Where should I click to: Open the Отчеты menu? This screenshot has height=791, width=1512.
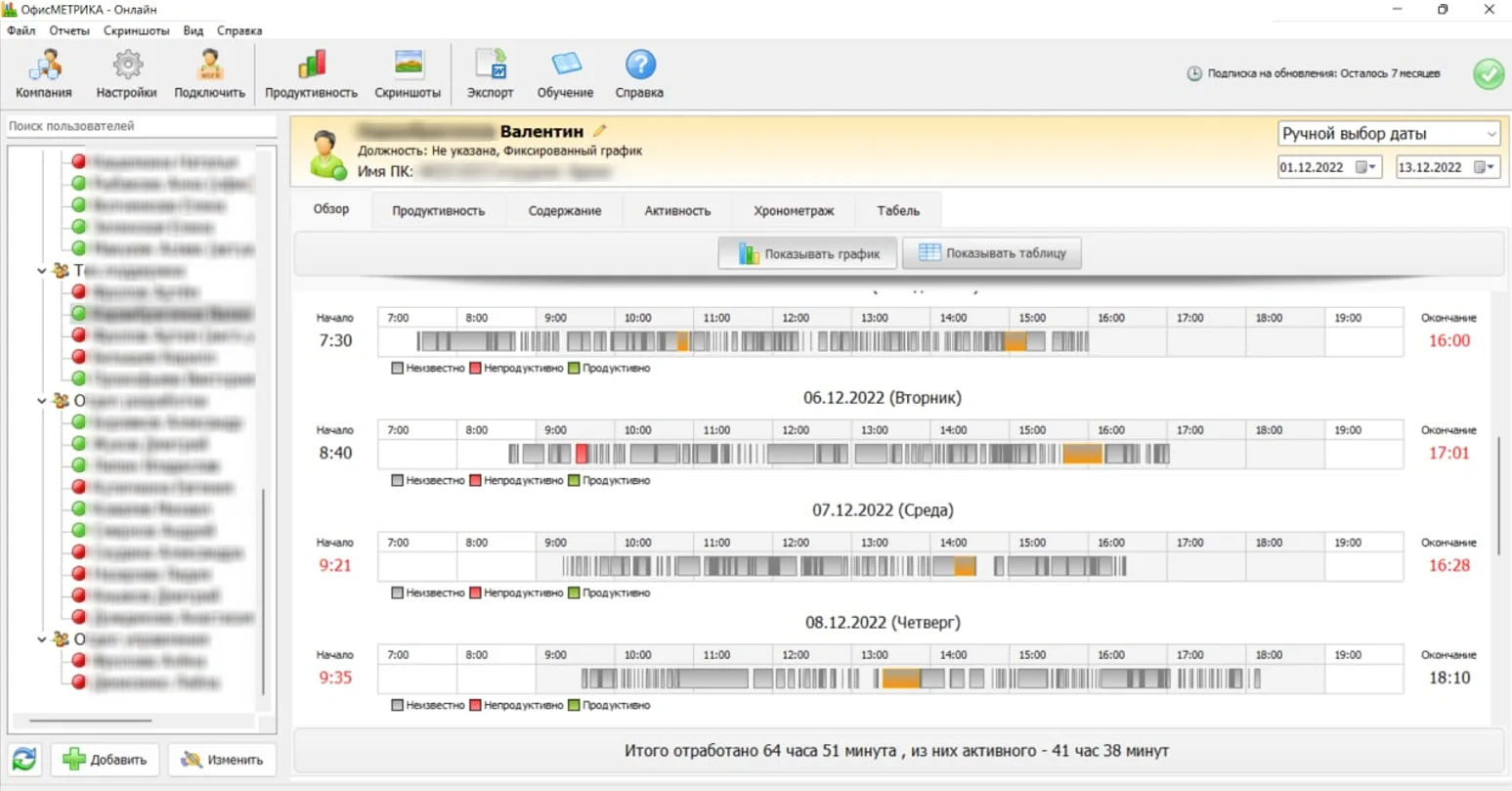(x=69, y=30)
